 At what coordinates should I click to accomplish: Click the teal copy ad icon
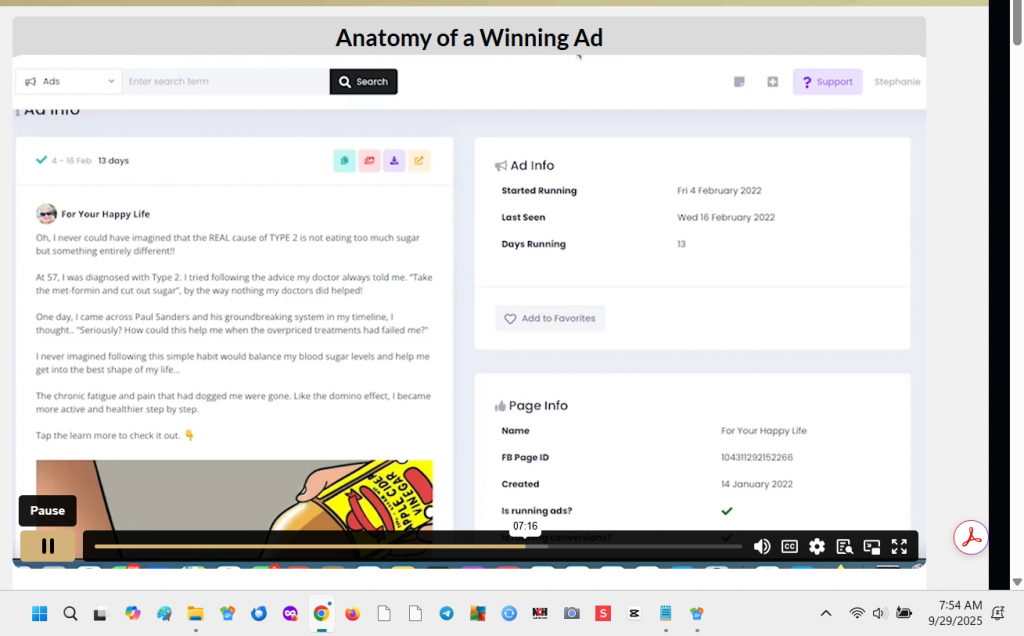pos(344,160)
